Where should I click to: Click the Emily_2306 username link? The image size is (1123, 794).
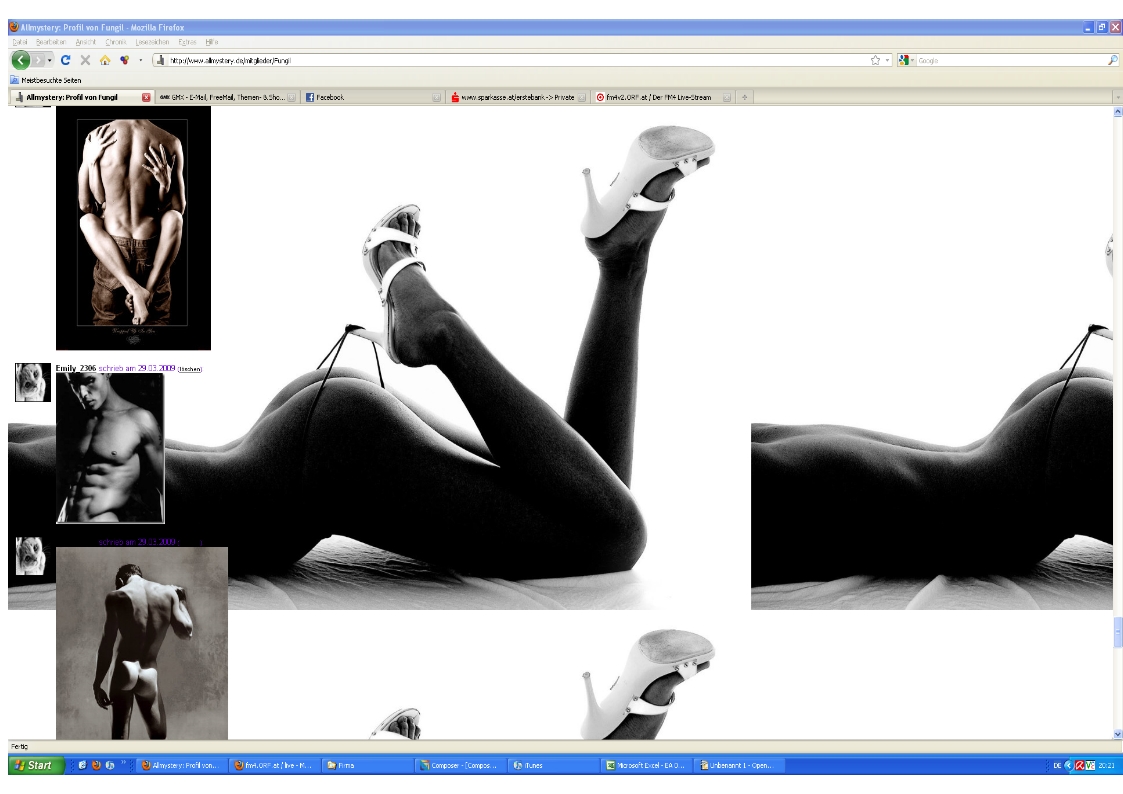coord(76,368)
